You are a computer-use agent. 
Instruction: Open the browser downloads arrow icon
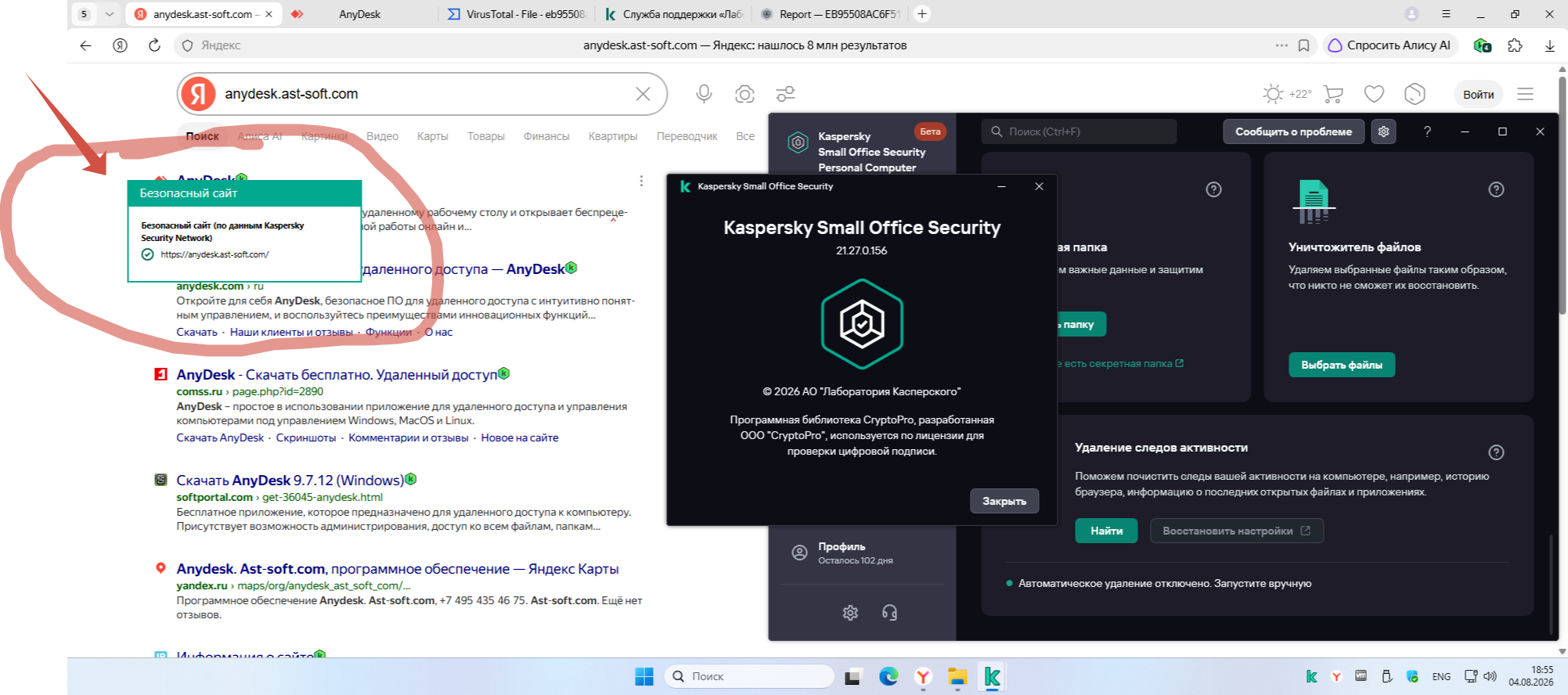pyautogui.click(x=1549, y=45)
